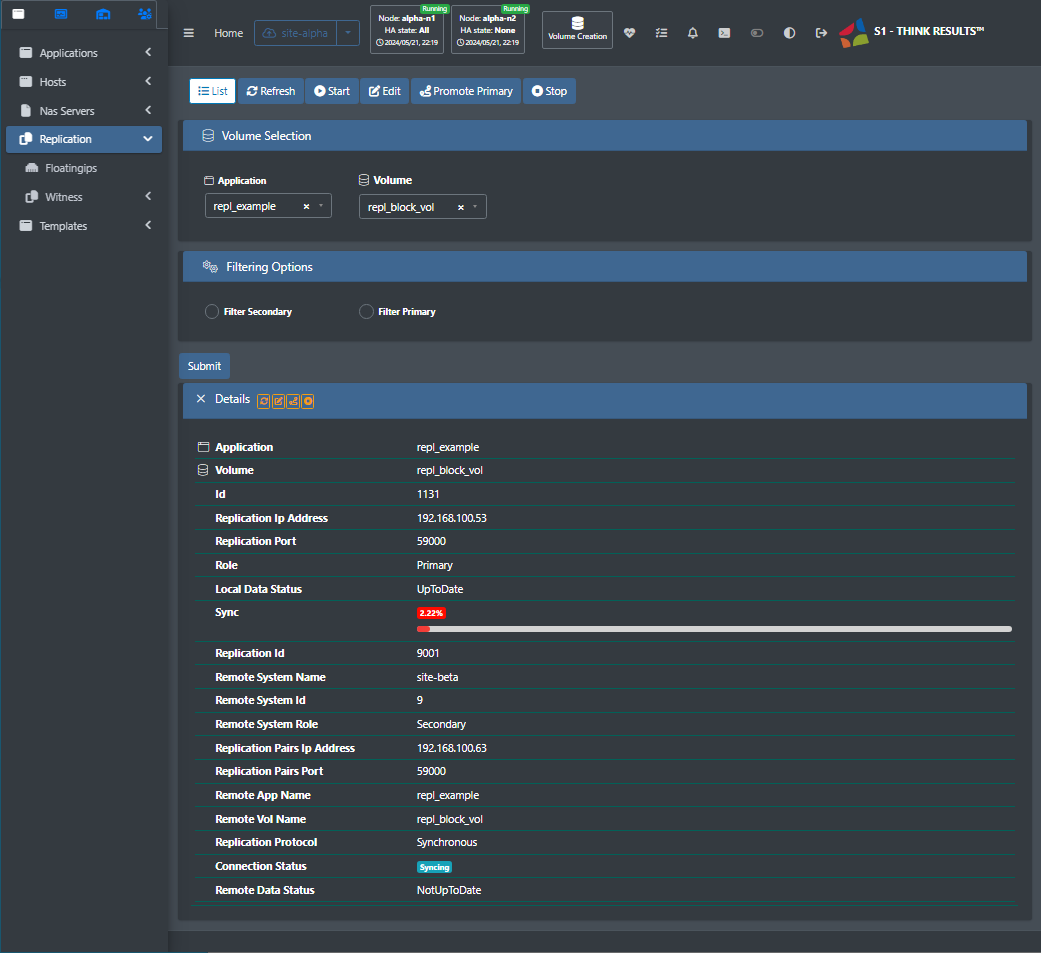1041x953 pixels.
Task: Click orange edit icon in Details header
Action: (x=278, y=401)
